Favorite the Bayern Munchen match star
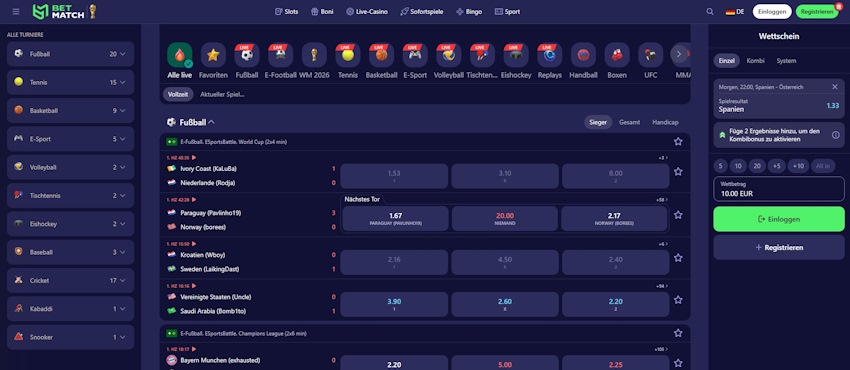The image size is (850, 370). click(678, 362)
